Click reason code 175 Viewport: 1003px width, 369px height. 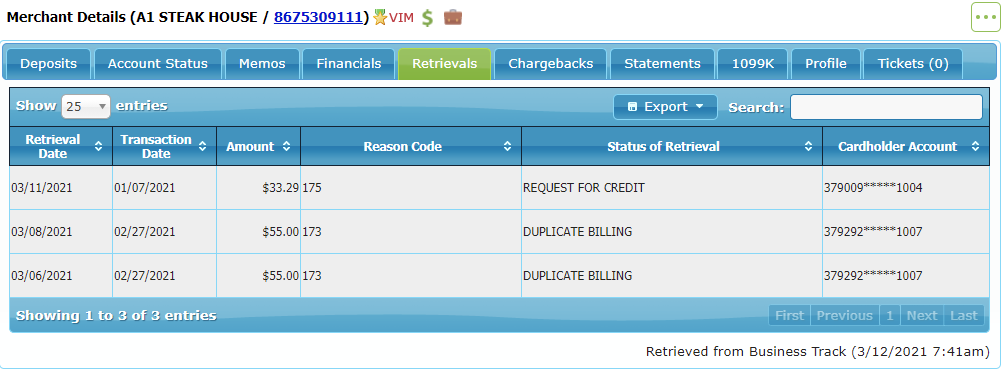pos(312,188)
